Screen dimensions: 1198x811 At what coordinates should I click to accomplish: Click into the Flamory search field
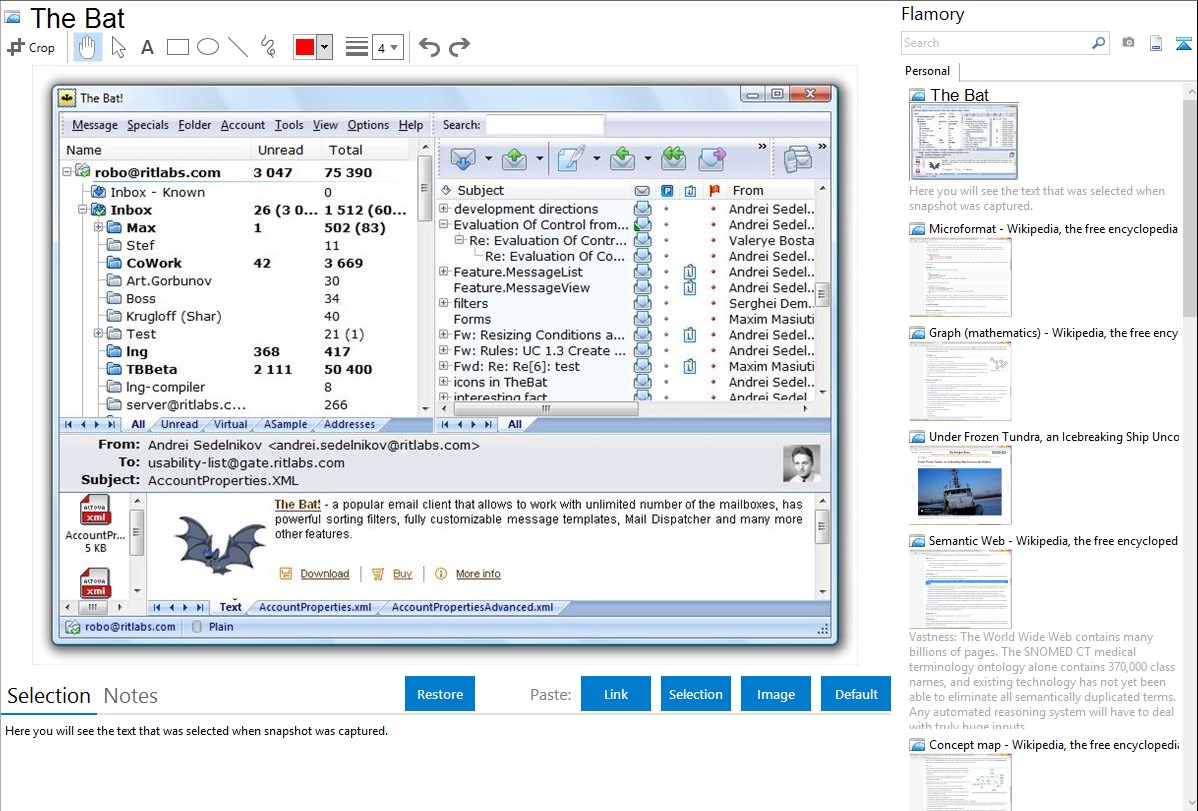pos(995,43)
